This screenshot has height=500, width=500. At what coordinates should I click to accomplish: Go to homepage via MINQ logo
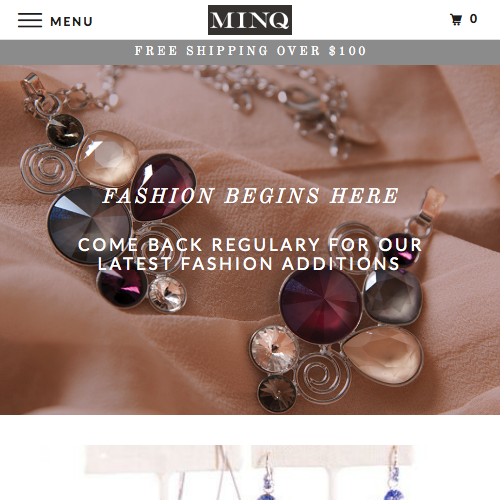tap(250, 20)
